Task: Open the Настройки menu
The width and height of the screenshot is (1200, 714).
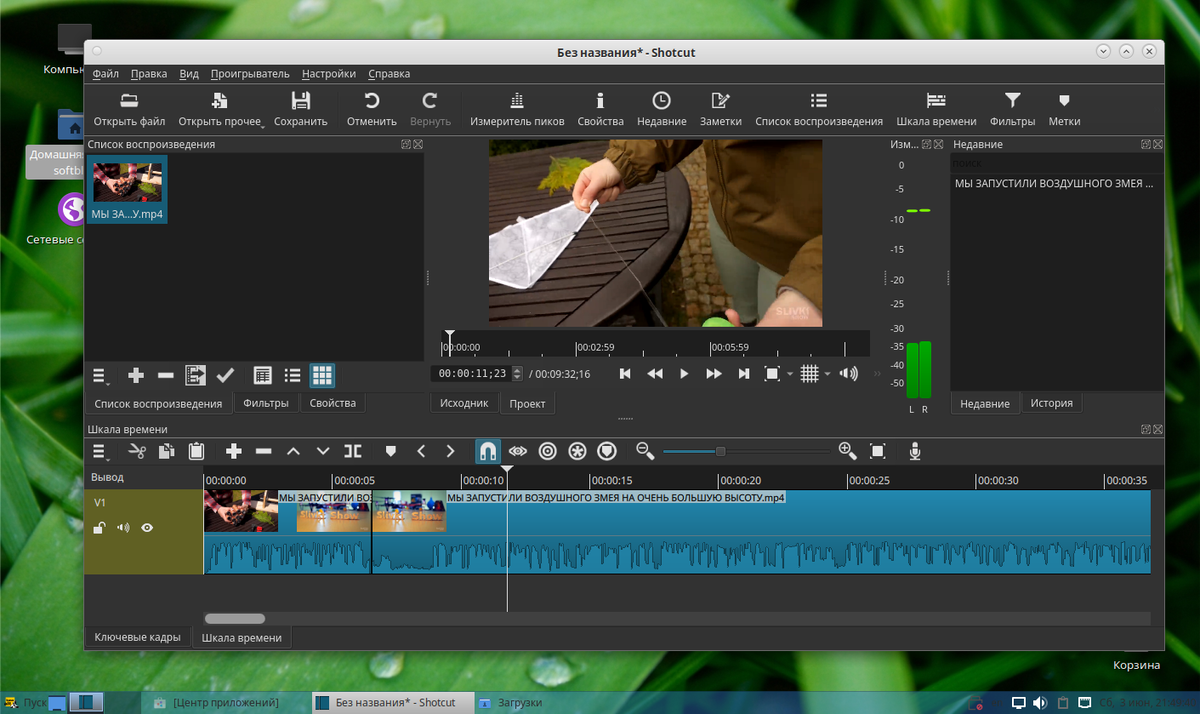Action: [x=328, y=73]
